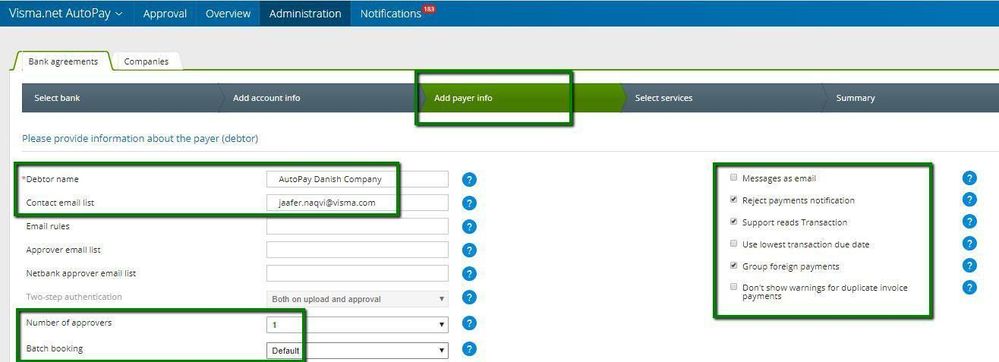Open the Administration menu
The width and height of the screenshot is (999, 362).
tap(305, 13)
